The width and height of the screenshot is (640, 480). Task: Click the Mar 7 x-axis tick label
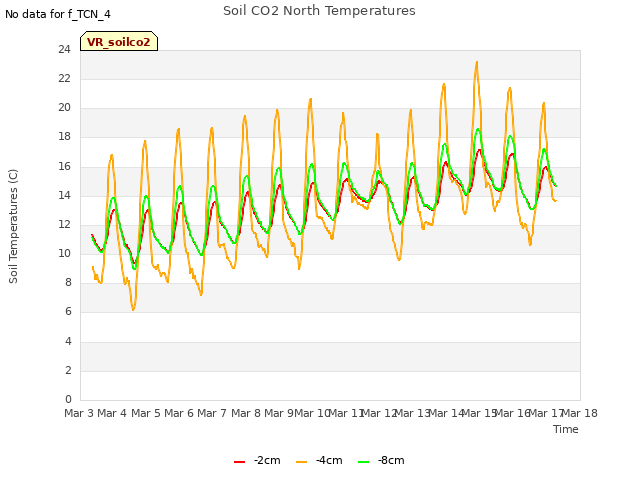212,413
